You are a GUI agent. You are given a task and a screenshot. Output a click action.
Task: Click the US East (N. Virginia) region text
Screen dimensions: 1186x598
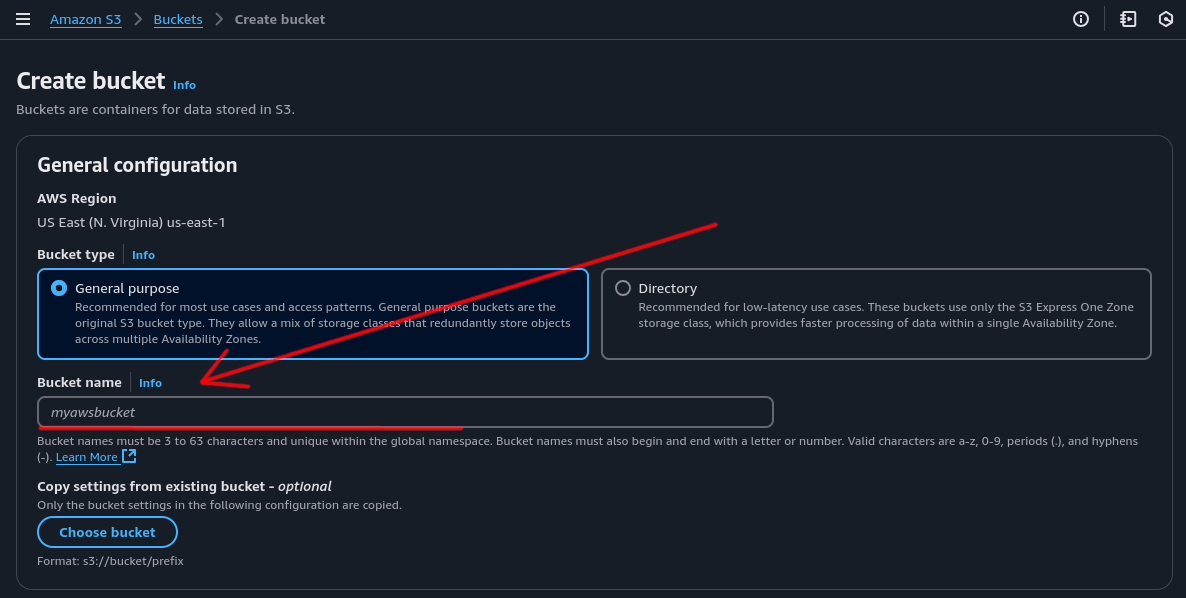coord(131,222)
